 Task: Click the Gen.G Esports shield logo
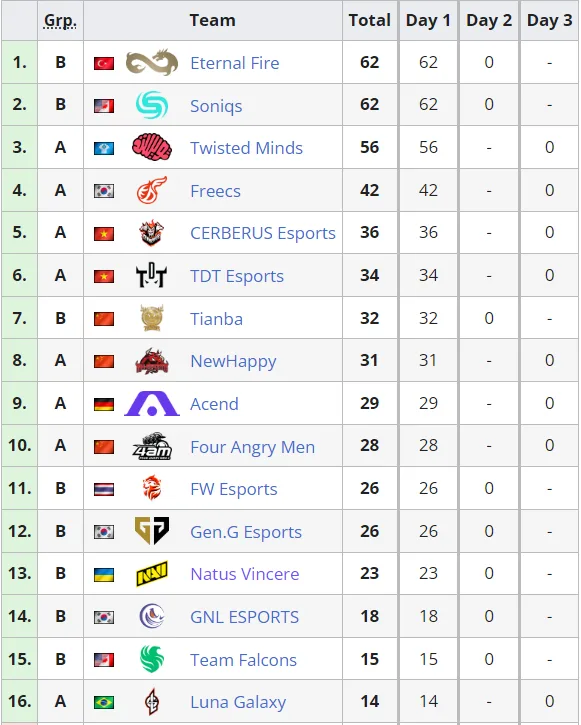(x=152, y=531)
